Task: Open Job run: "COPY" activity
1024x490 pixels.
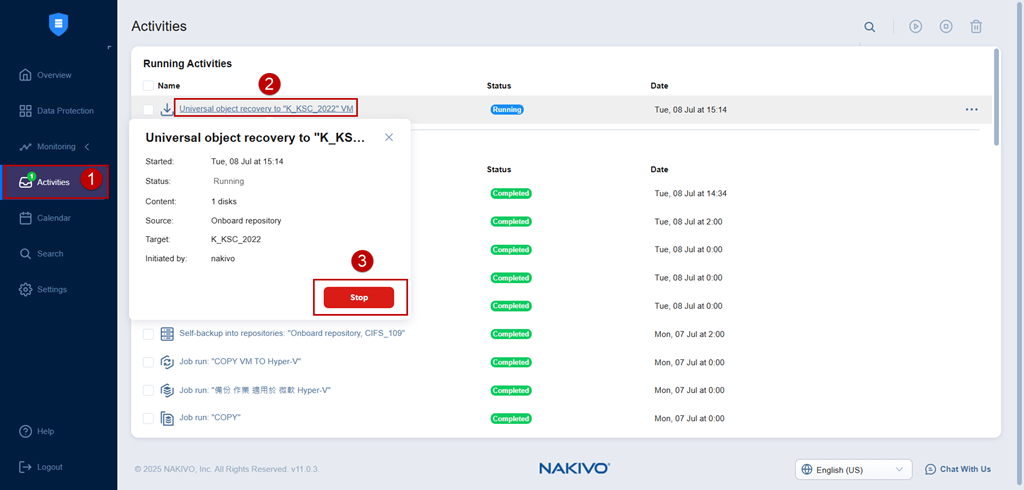Action: point(210,418)
